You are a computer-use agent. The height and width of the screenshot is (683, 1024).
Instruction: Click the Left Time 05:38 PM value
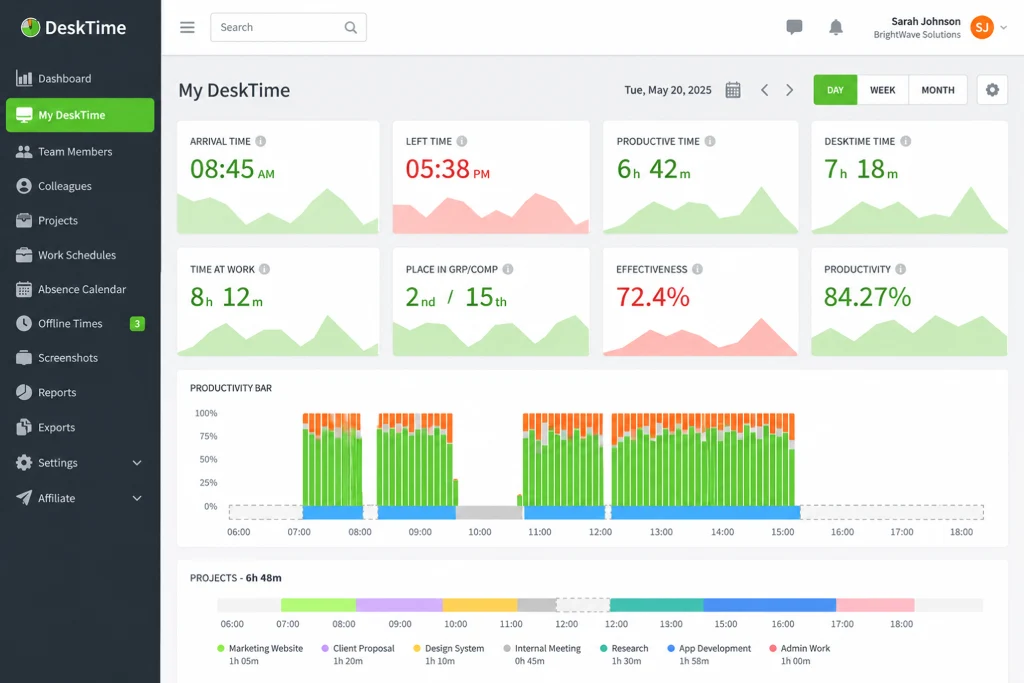(447, 169)
